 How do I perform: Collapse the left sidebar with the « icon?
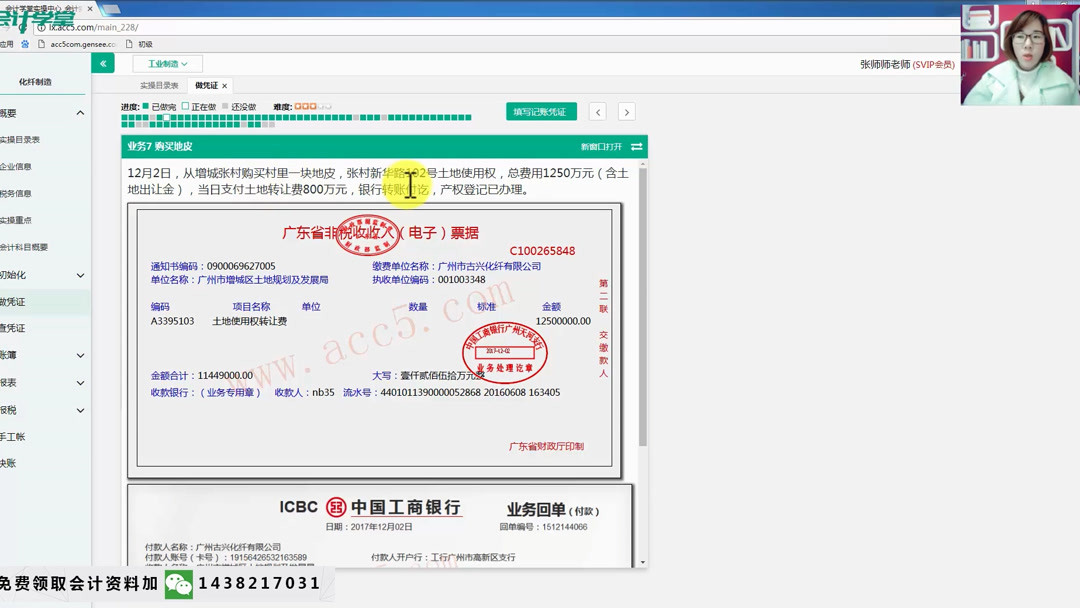click(103, 62)
